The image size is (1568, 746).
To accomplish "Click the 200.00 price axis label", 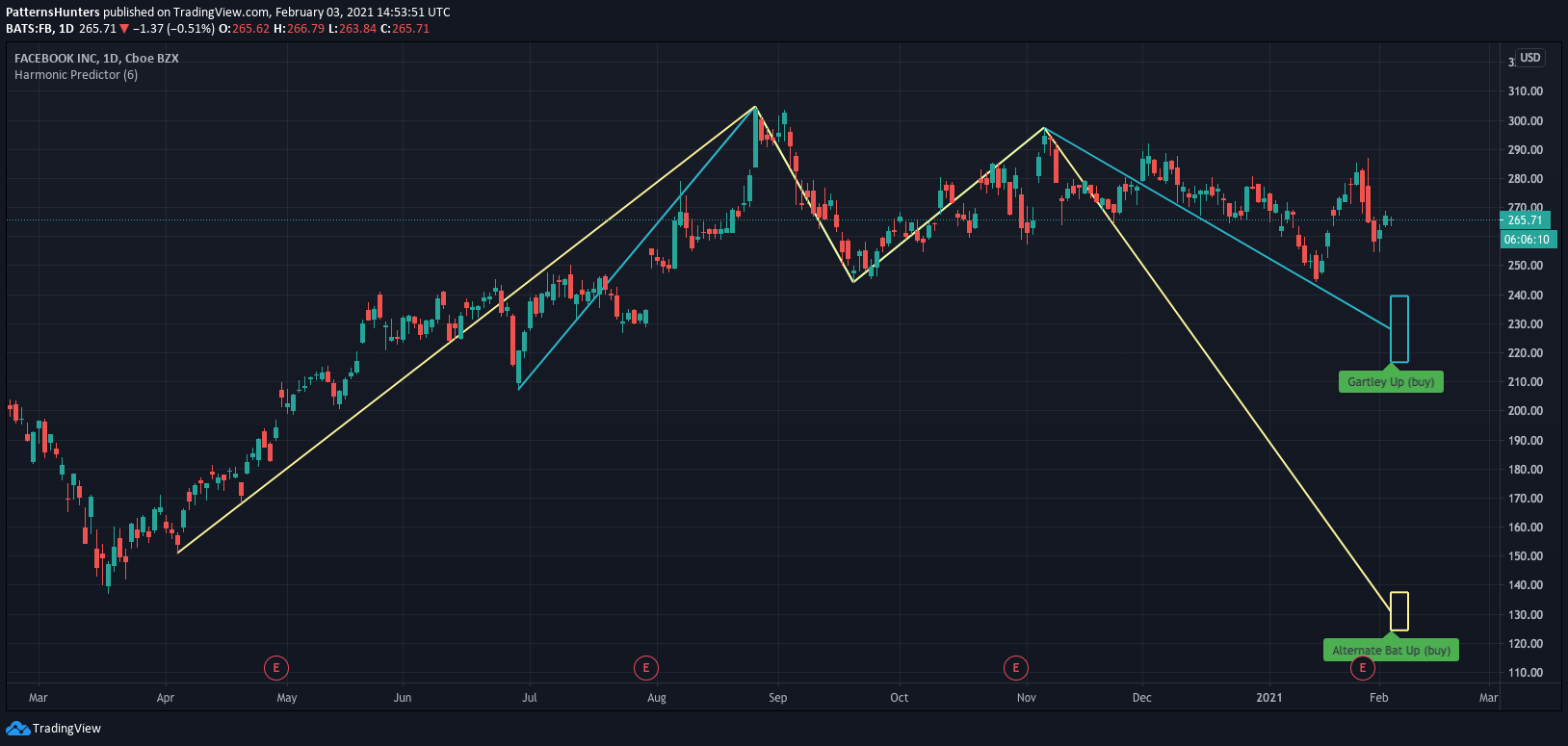I will click(x=1526, y=410).
